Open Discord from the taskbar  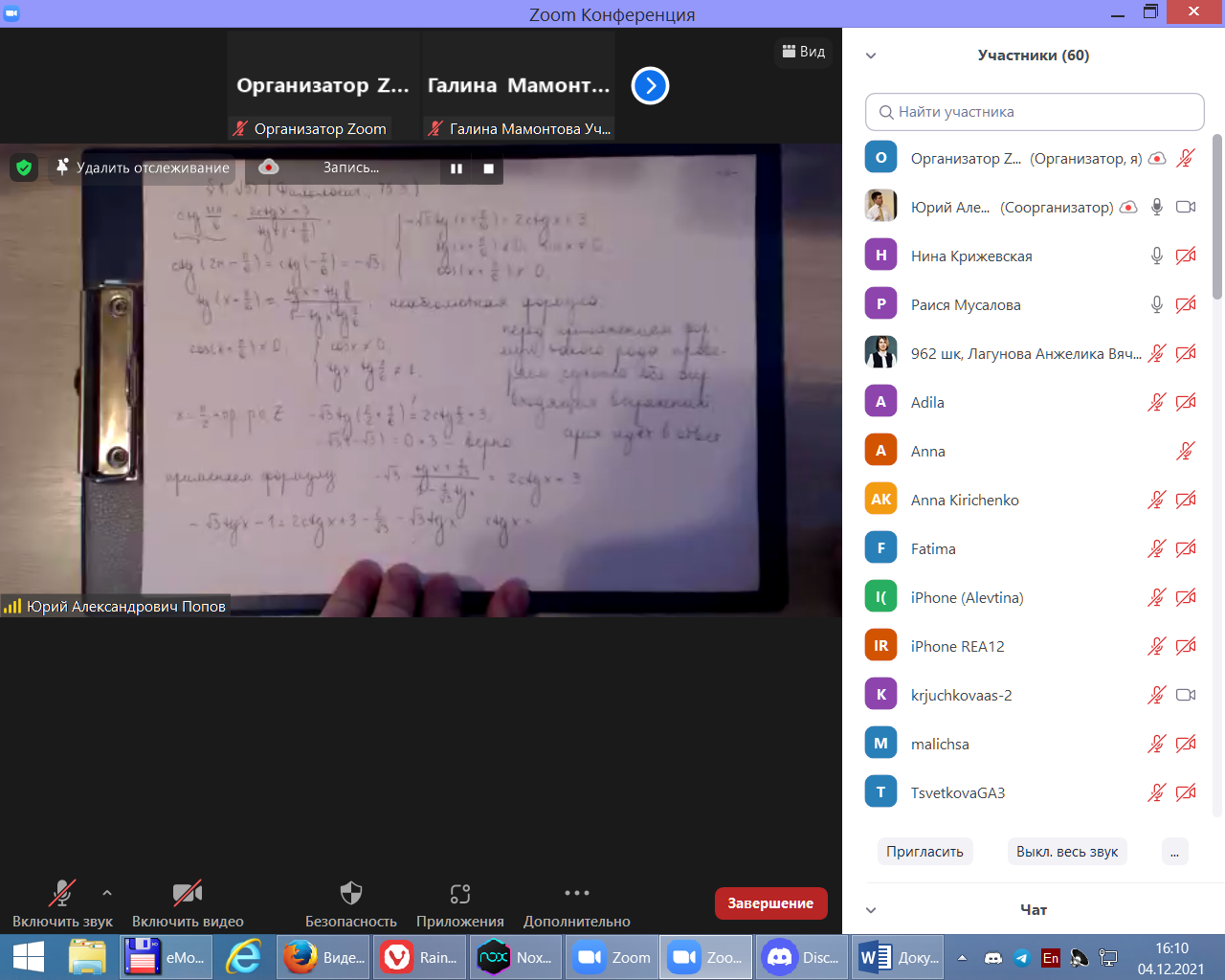[802, 957]
